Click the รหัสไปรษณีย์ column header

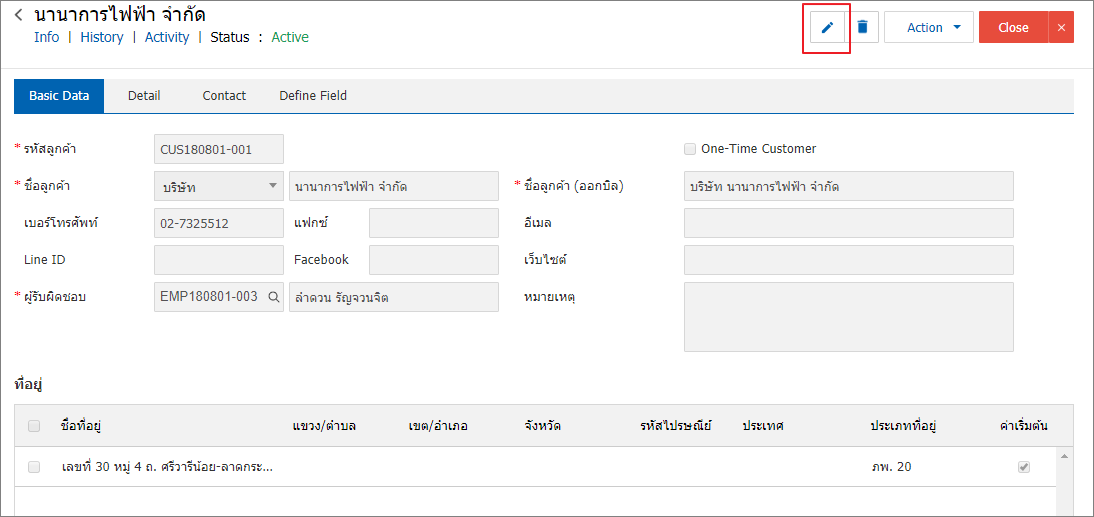(675, 426)
